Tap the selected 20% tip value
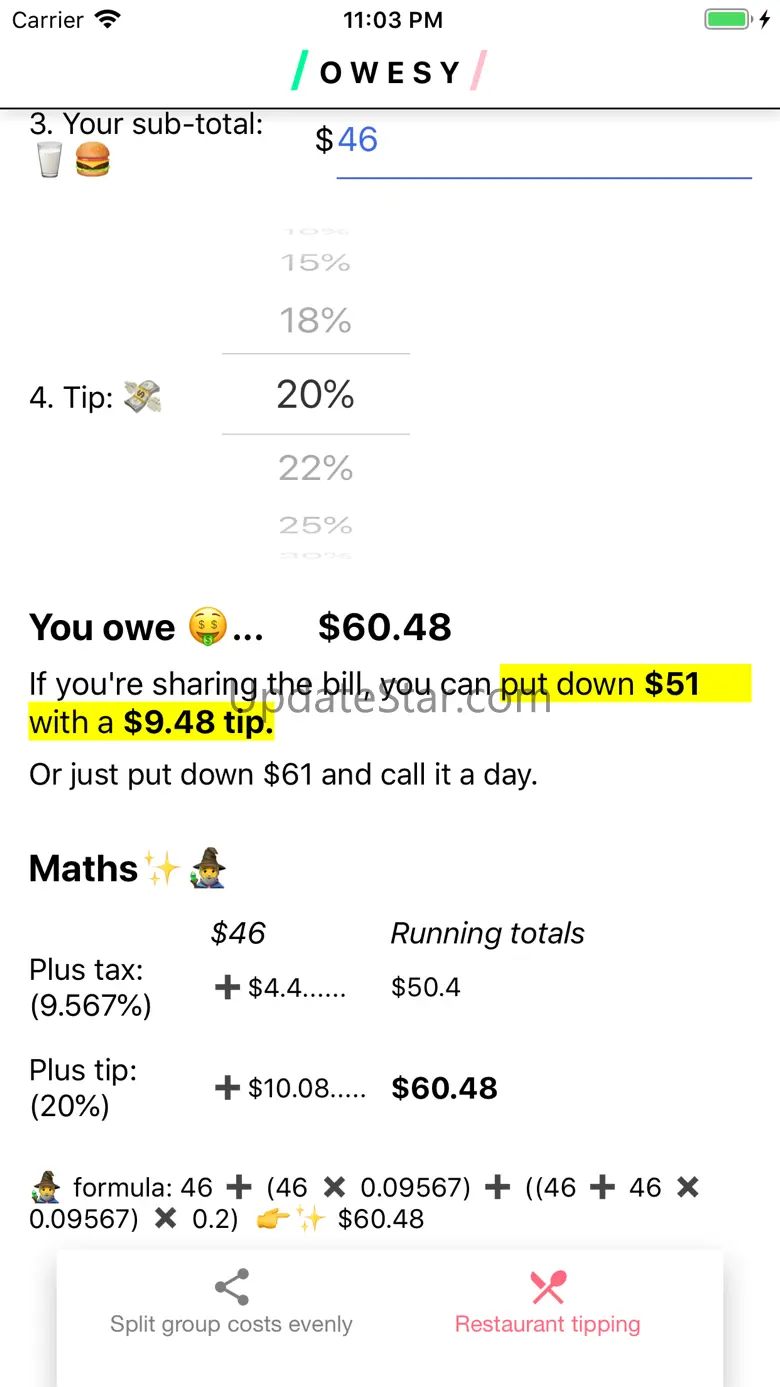Viewport: 780px width, 1387px height. [x=316, y=394]
